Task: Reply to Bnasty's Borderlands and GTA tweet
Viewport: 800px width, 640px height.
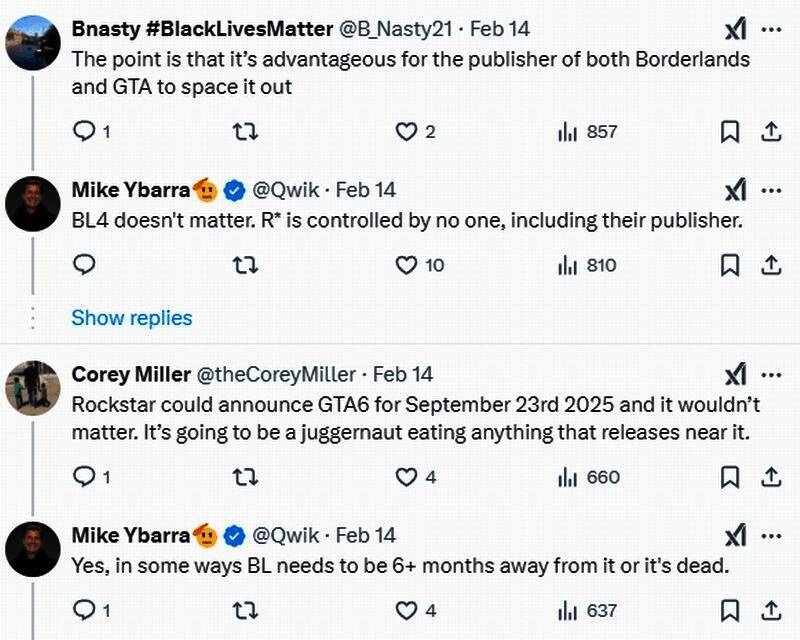Action: (x=85, y=131)
